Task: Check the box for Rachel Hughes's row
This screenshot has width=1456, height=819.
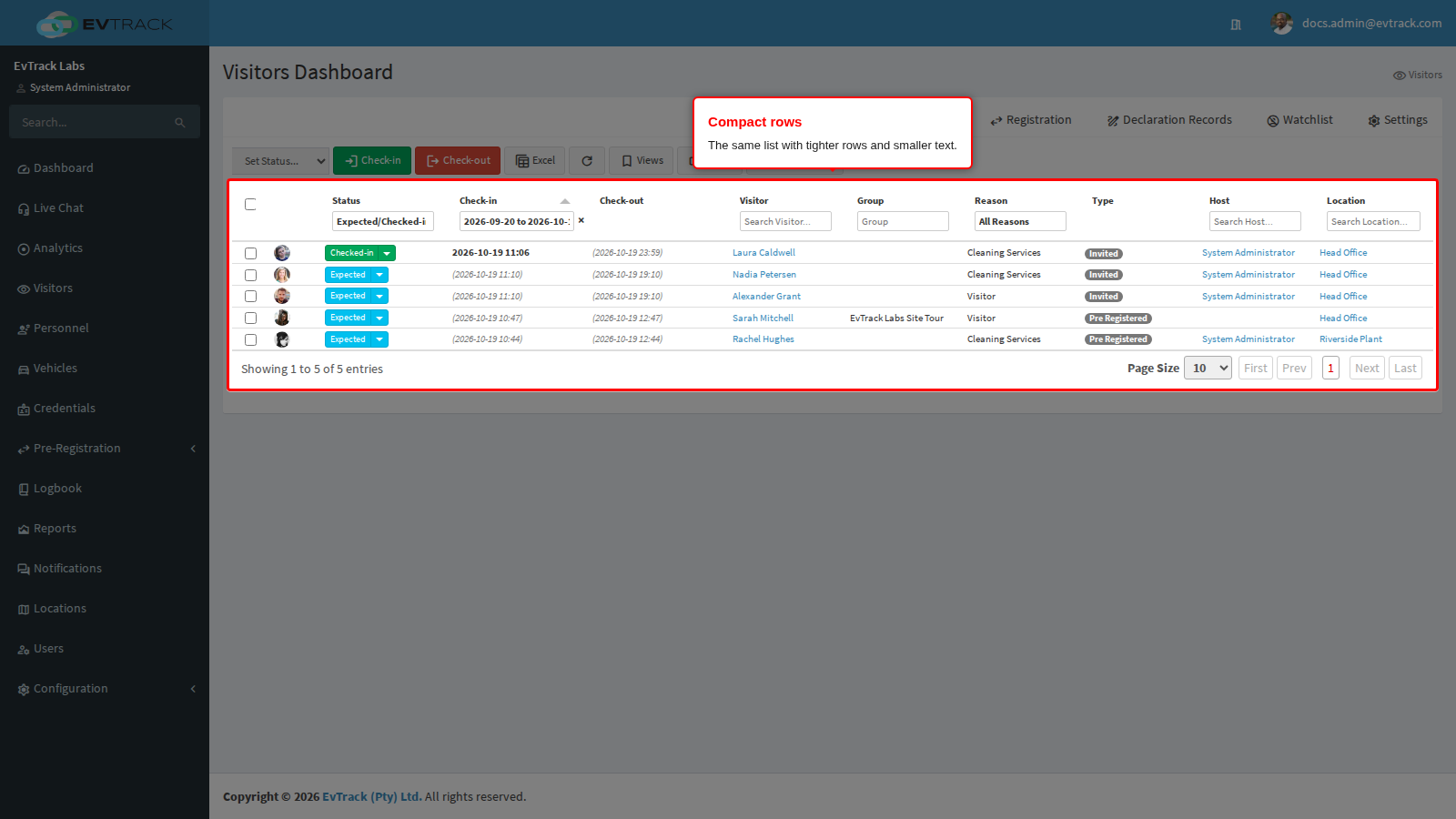Action: 250,339
